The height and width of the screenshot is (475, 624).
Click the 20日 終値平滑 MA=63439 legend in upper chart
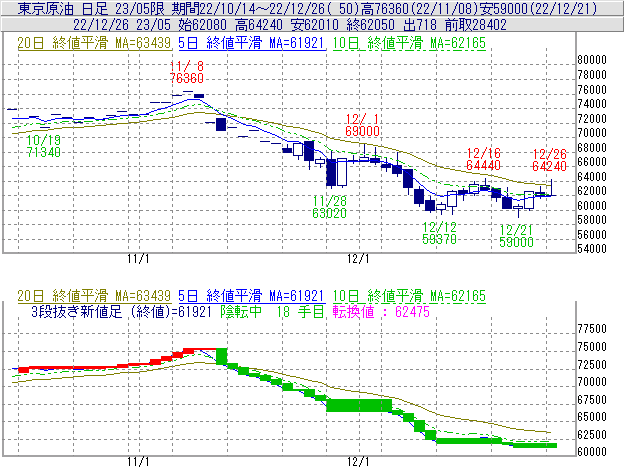pyautogui.click(x=94, y=43)
